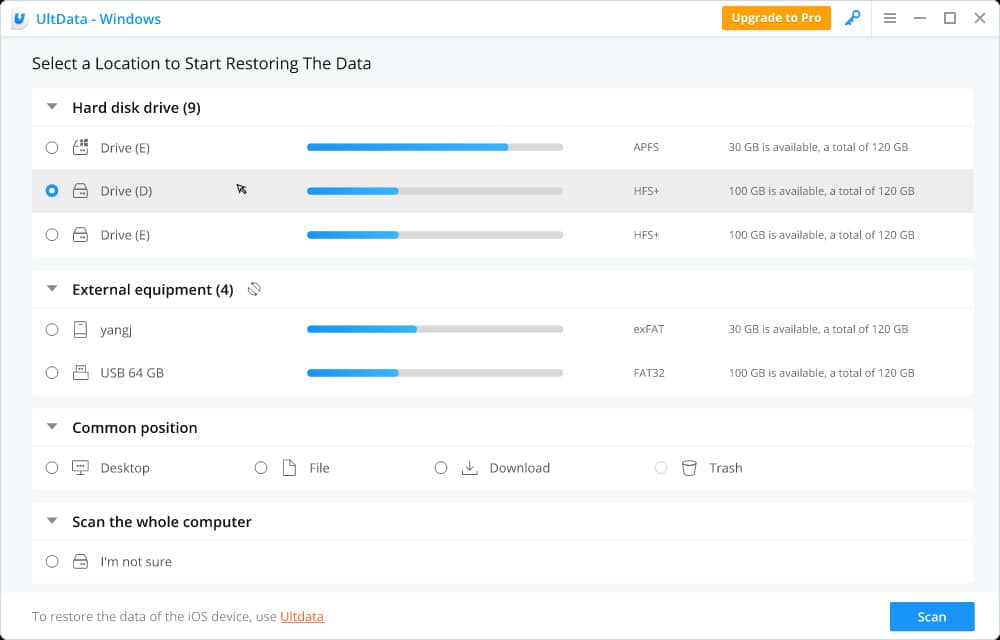Click the exFAT file system label
This screenshot has height=640, width=1000.
tap(649, 330)
